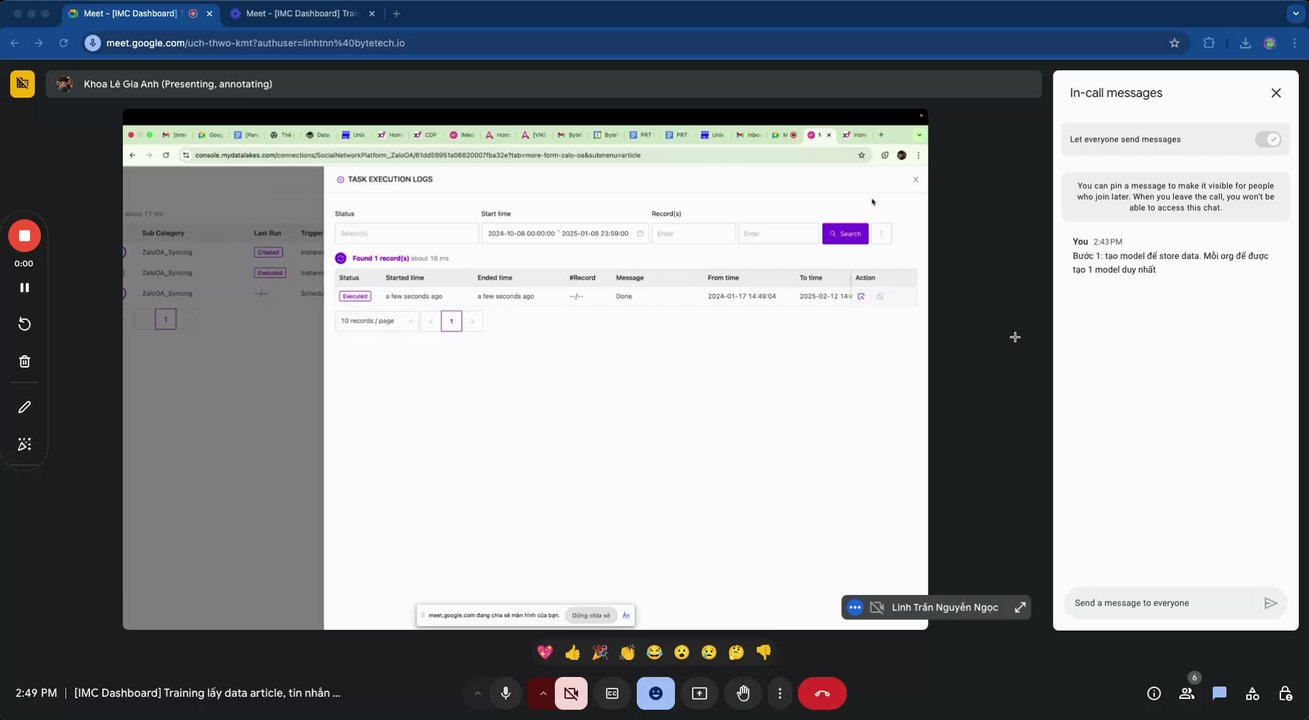The height and width of the screenshot is (720, 1309).
Task: Click the yellow presentation-off badge icon
Action: (x=22, y=84)
